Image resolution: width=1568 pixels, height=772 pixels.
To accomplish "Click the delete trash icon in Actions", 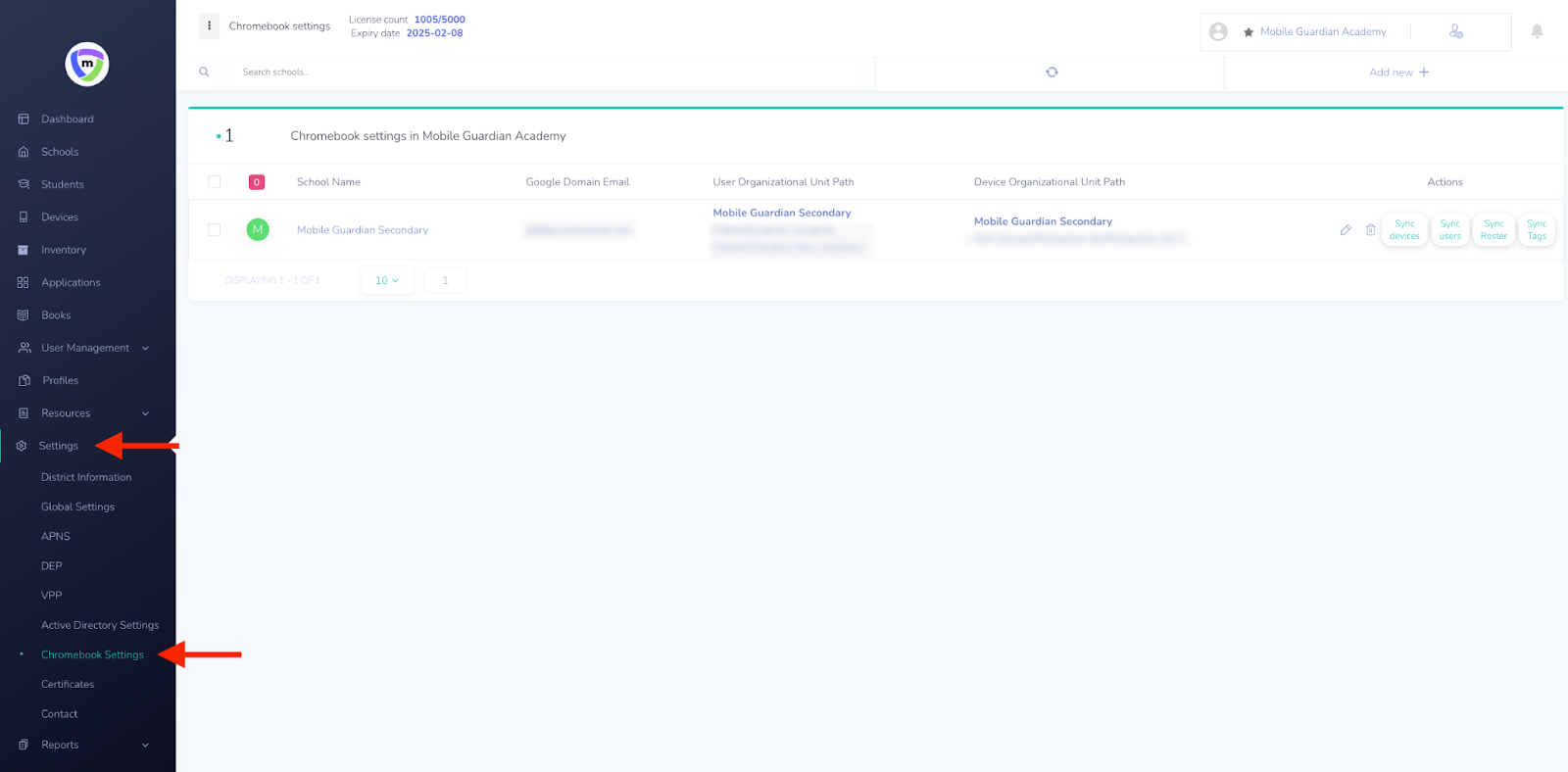I will coord(1370,230).
